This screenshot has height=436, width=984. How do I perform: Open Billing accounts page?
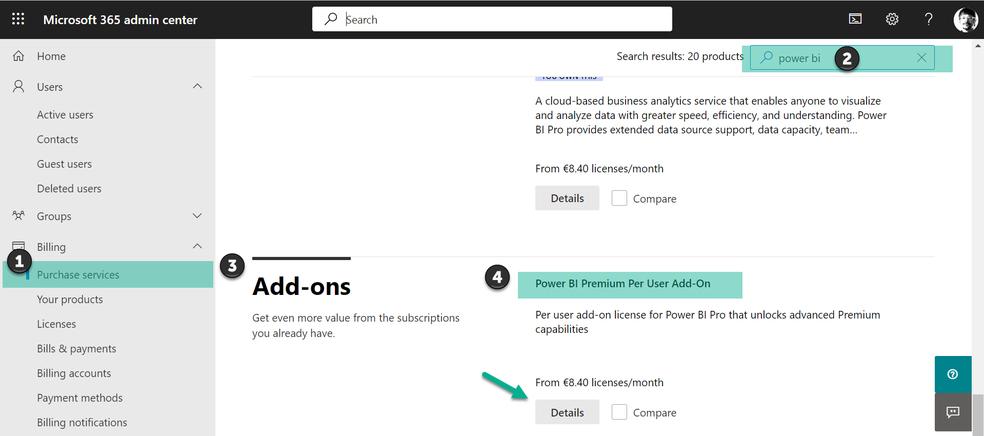[x=74, y=373]
